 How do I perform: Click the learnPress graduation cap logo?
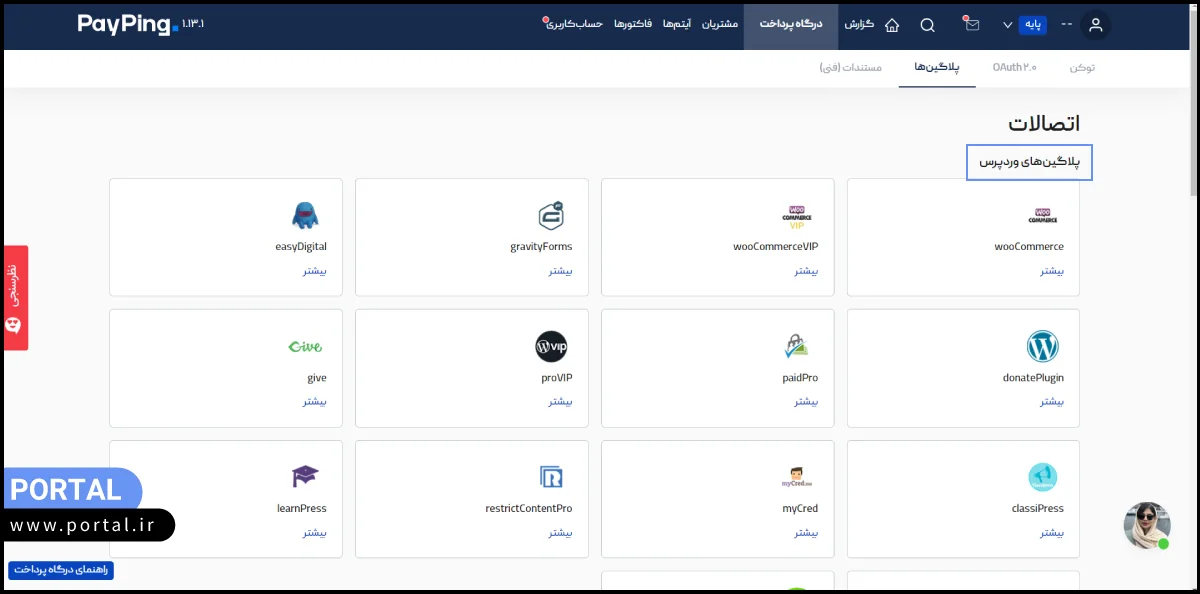pos(305,476)
